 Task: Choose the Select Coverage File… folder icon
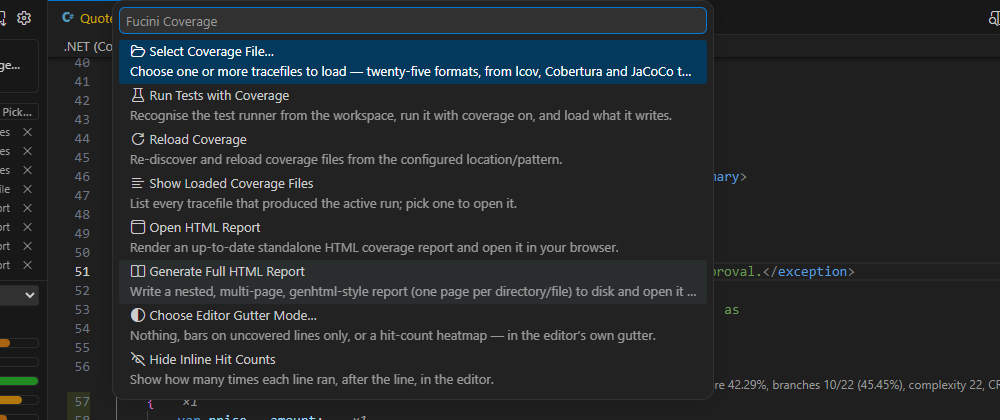[138, 52]
